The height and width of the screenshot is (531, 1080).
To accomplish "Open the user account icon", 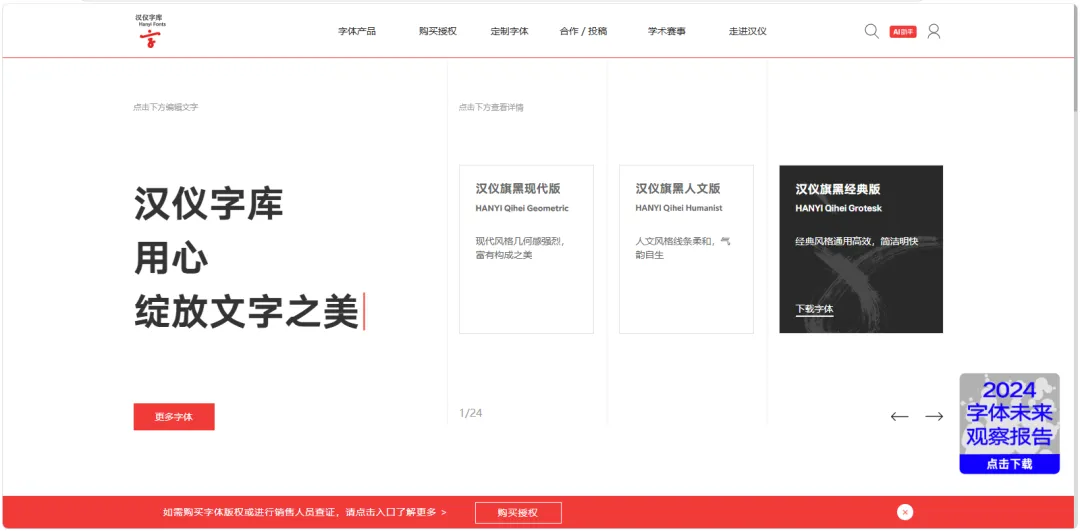I will [x=933, y=32].
